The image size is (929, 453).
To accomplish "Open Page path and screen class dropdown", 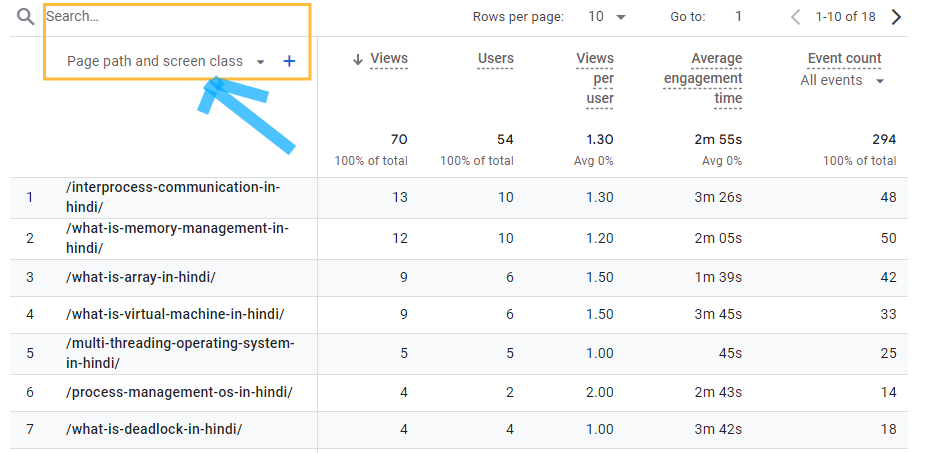I will [166, 61].
